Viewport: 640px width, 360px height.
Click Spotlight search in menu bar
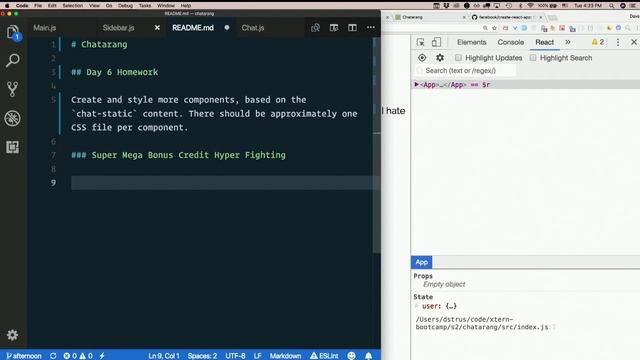(x=611, y=6)
